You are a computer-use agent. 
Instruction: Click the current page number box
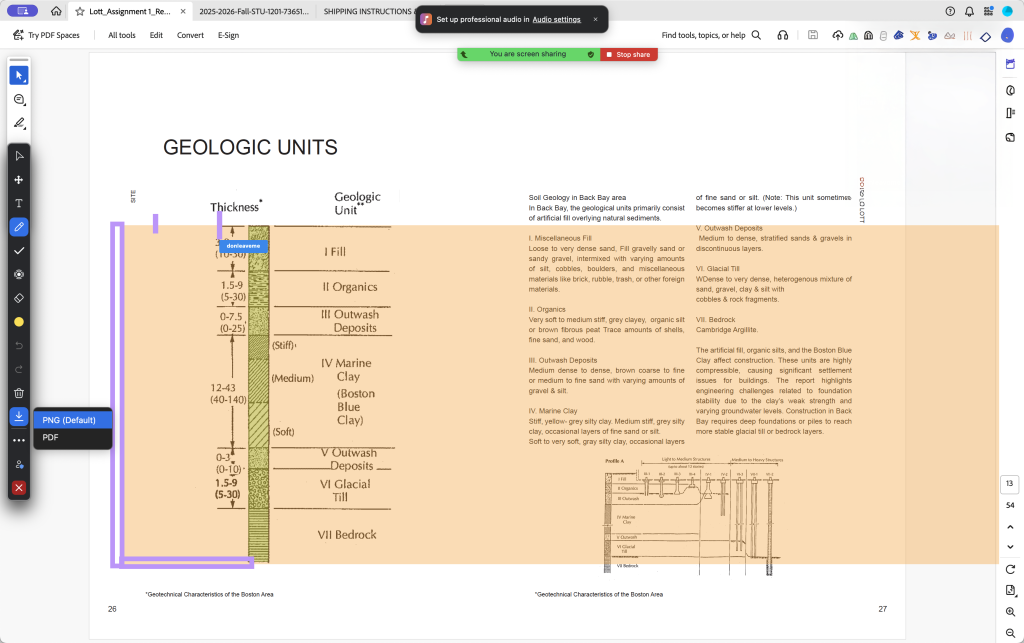click(1010, 484)
